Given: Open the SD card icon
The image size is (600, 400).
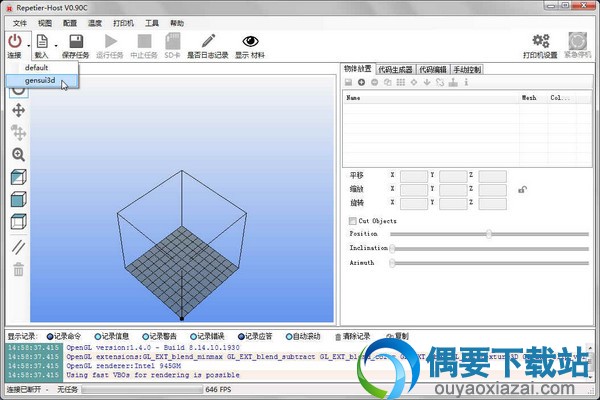Looking at the screenshot, I should pos(172,41).
